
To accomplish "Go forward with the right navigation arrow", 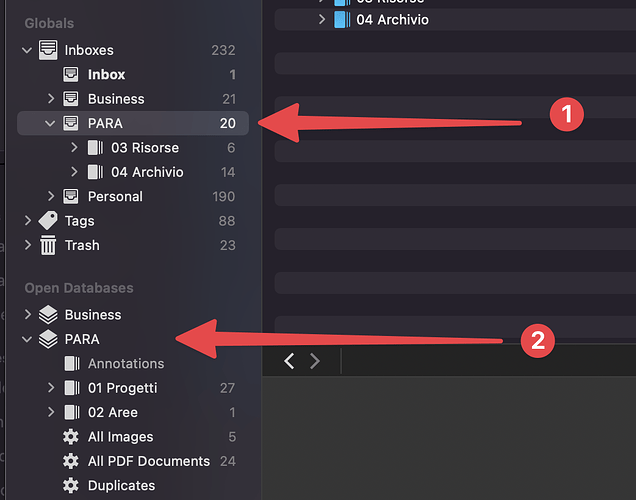I will [x=315, y=361].
